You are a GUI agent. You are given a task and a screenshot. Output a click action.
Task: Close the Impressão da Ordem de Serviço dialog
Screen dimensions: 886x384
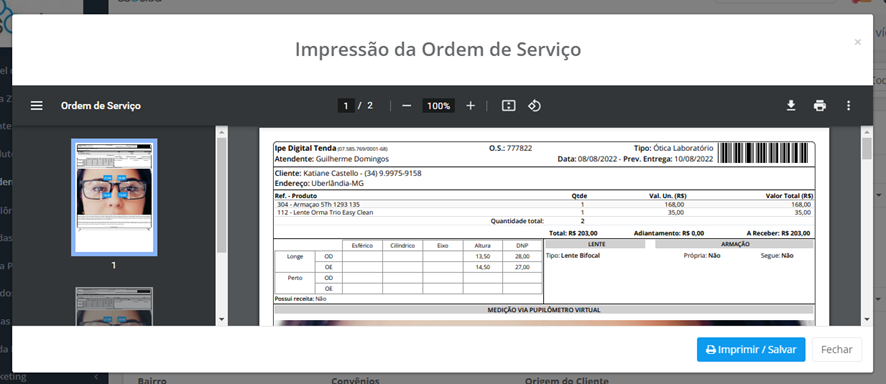click(858, 42)
